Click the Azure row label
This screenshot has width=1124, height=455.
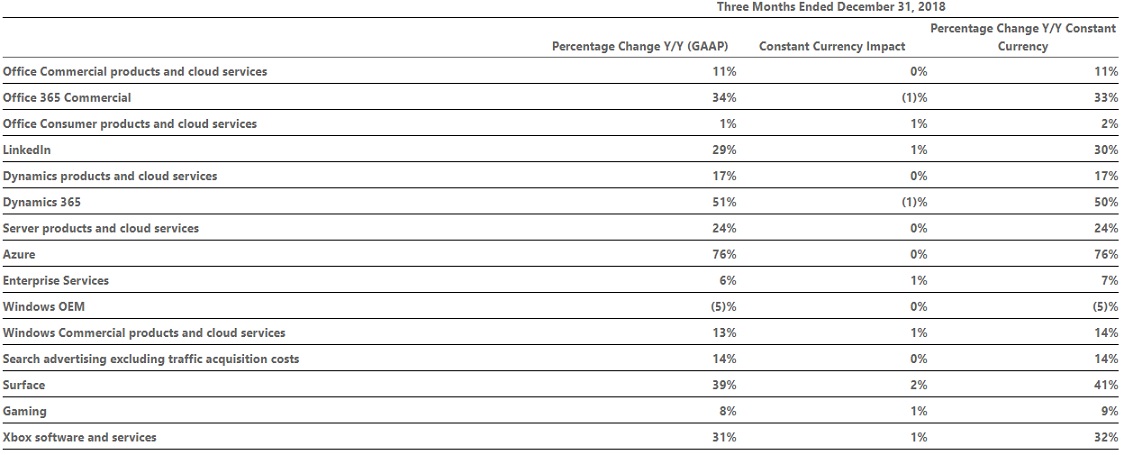pos(19,254)
